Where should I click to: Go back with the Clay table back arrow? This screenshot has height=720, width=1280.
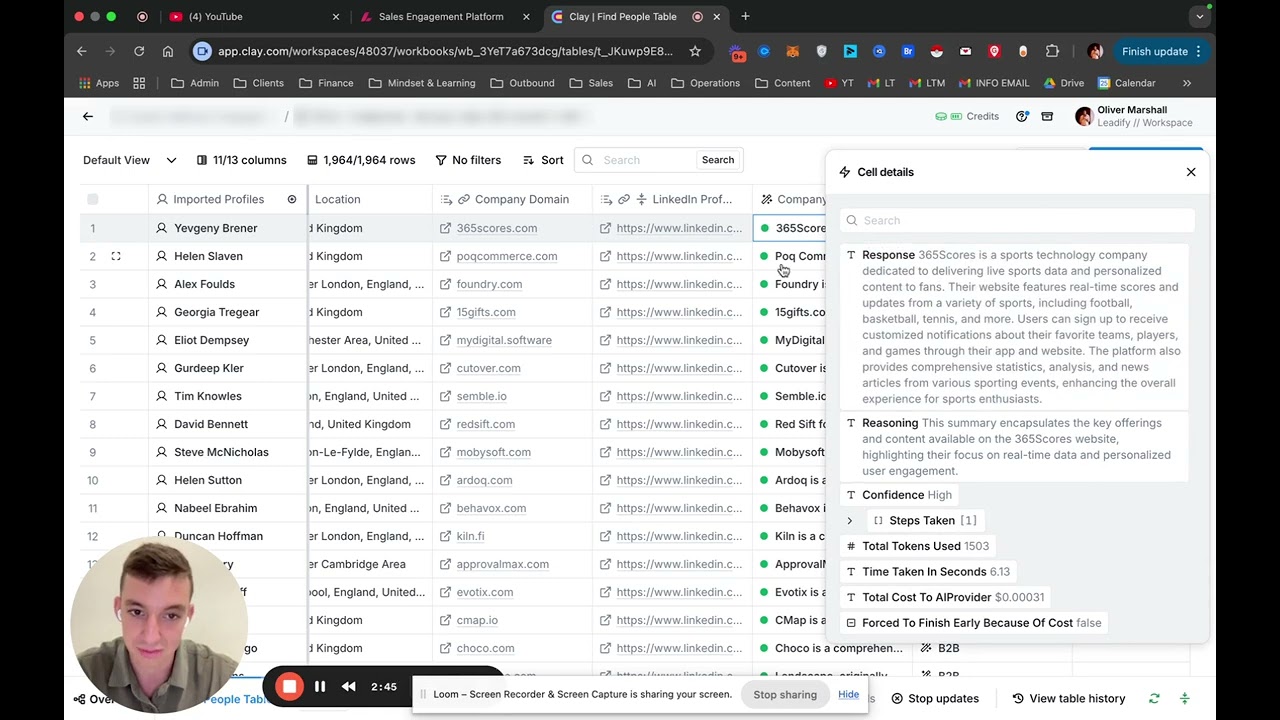(x=88, y=117)
